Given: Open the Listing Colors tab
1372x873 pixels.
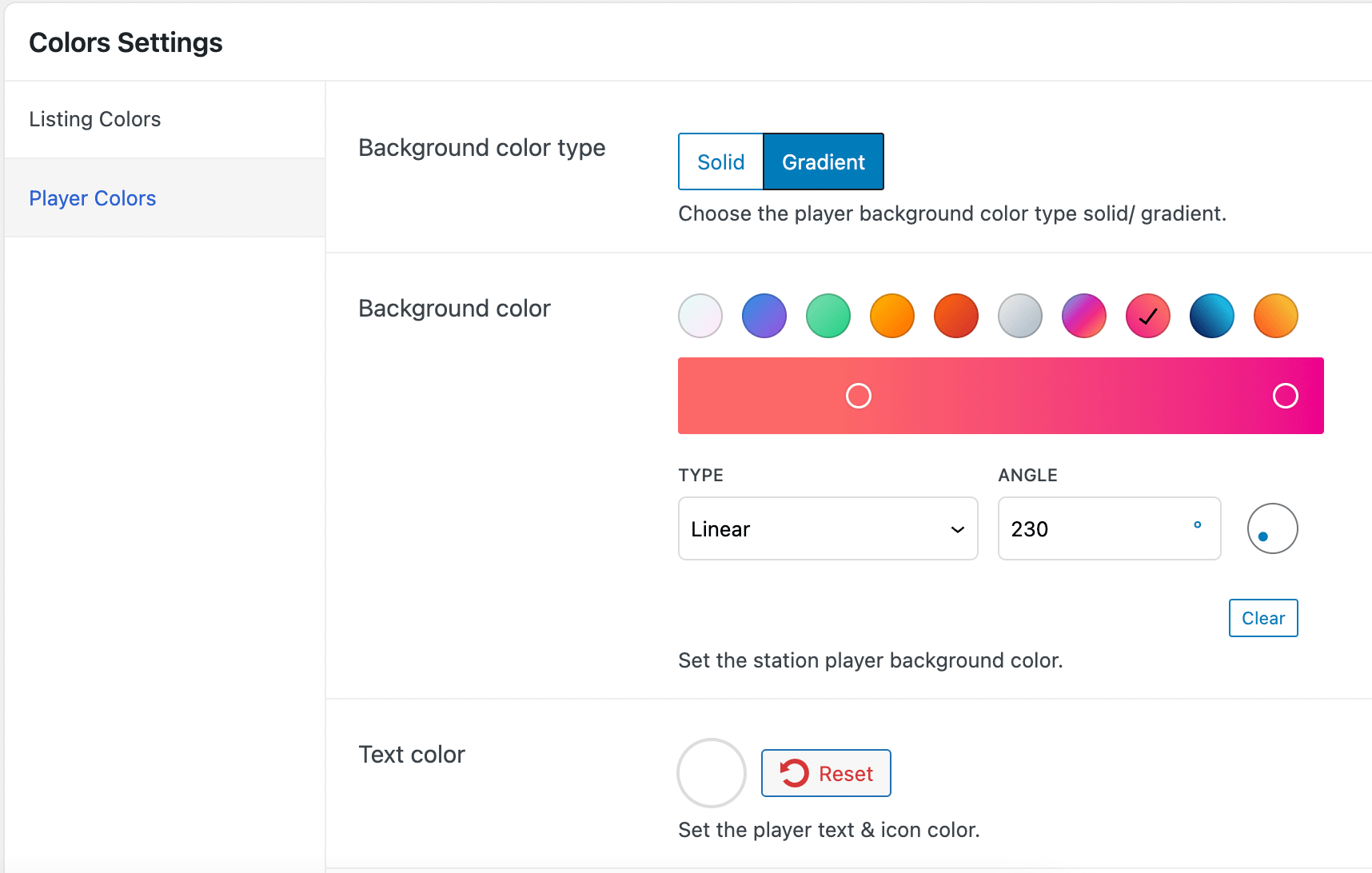Looking at the screenshot, I should (95, 119).
